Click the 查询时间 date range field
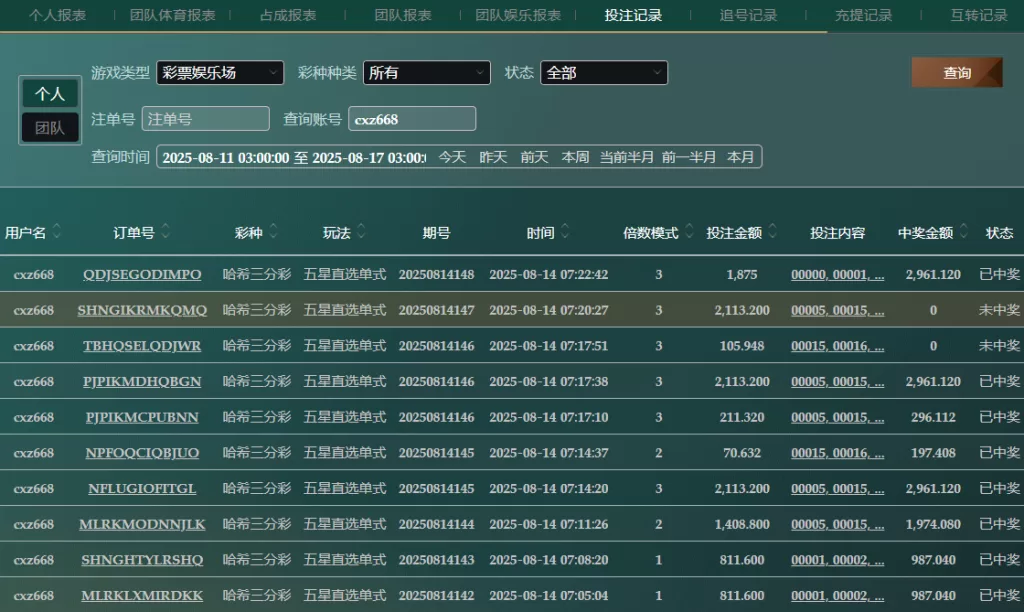The width and height of the screenshot is (1024, 612). (x=294, y=157)
